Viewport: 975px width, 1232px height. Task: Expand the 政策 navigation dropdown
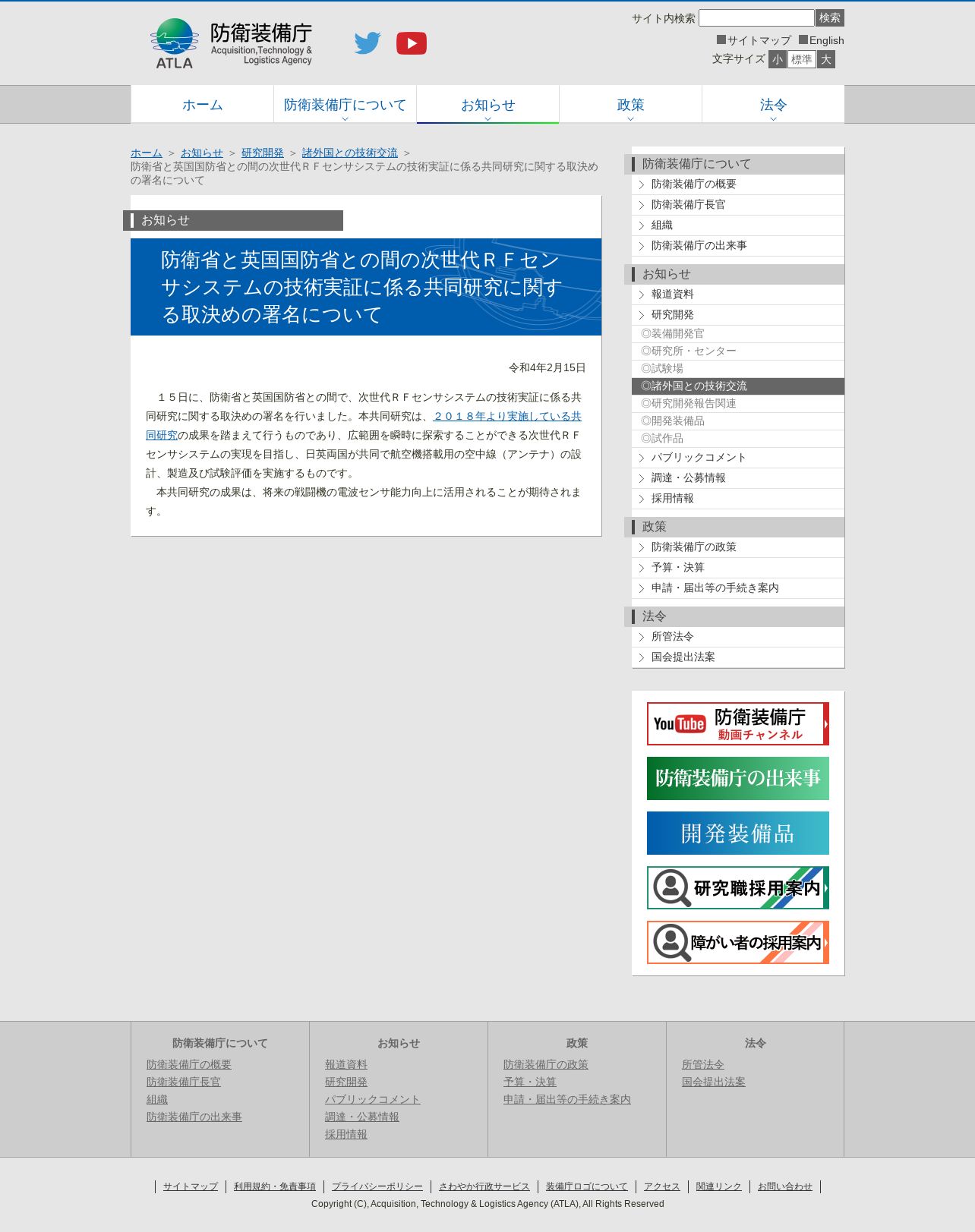click(630, 105)
